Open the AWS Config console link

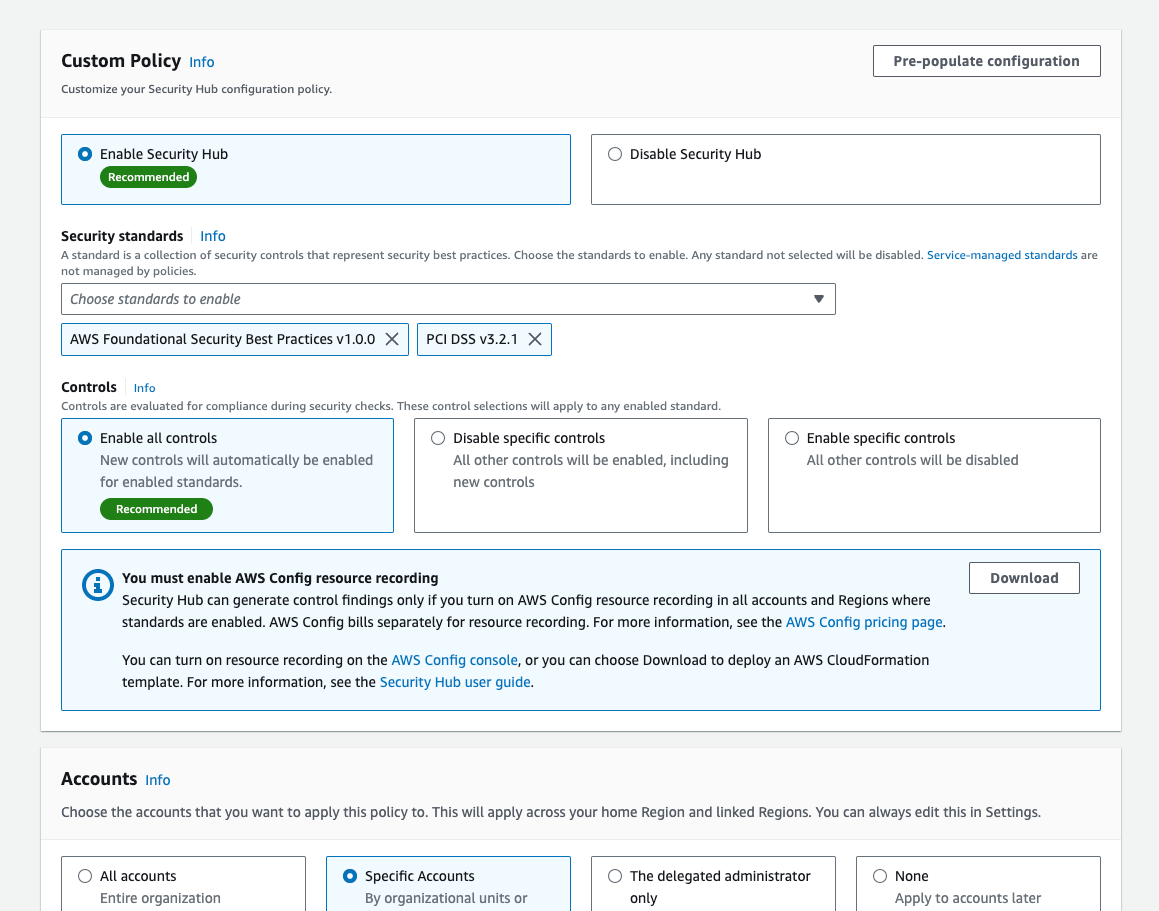click(x=454, y=660)
